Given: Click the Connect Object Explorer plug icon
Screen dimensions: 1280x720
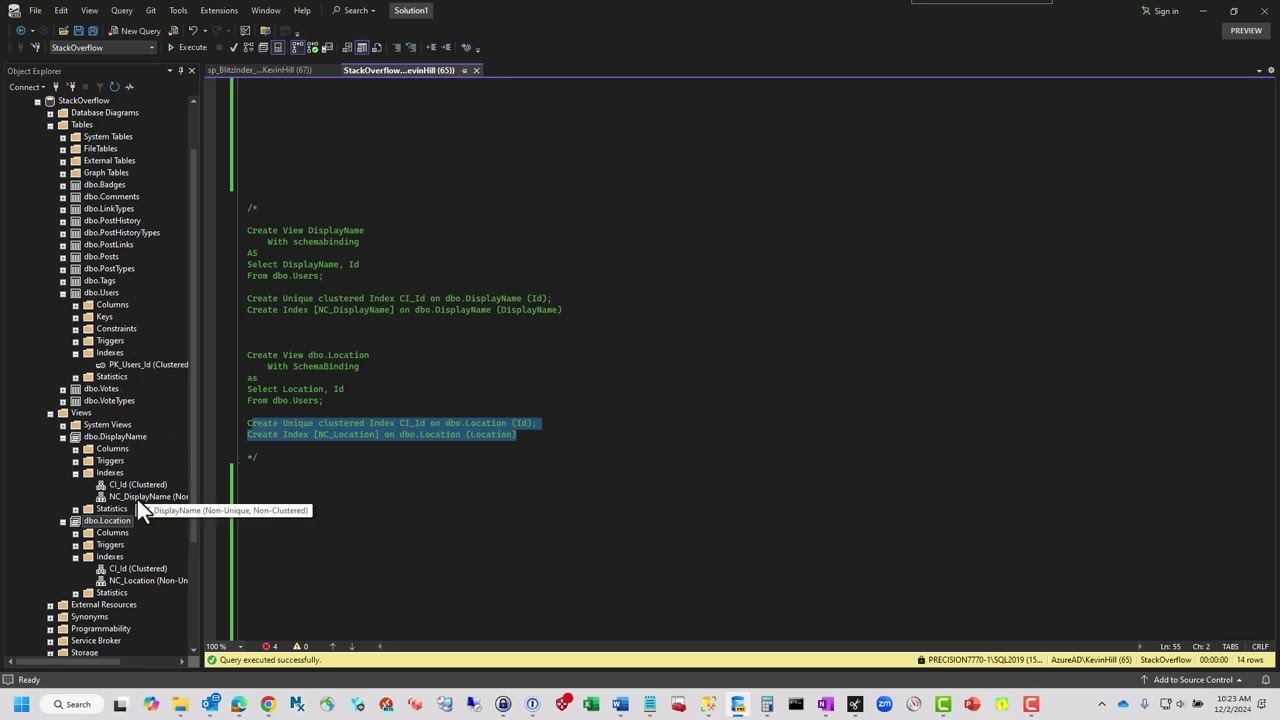Looking at the screenshot, I should click(56, 87).
